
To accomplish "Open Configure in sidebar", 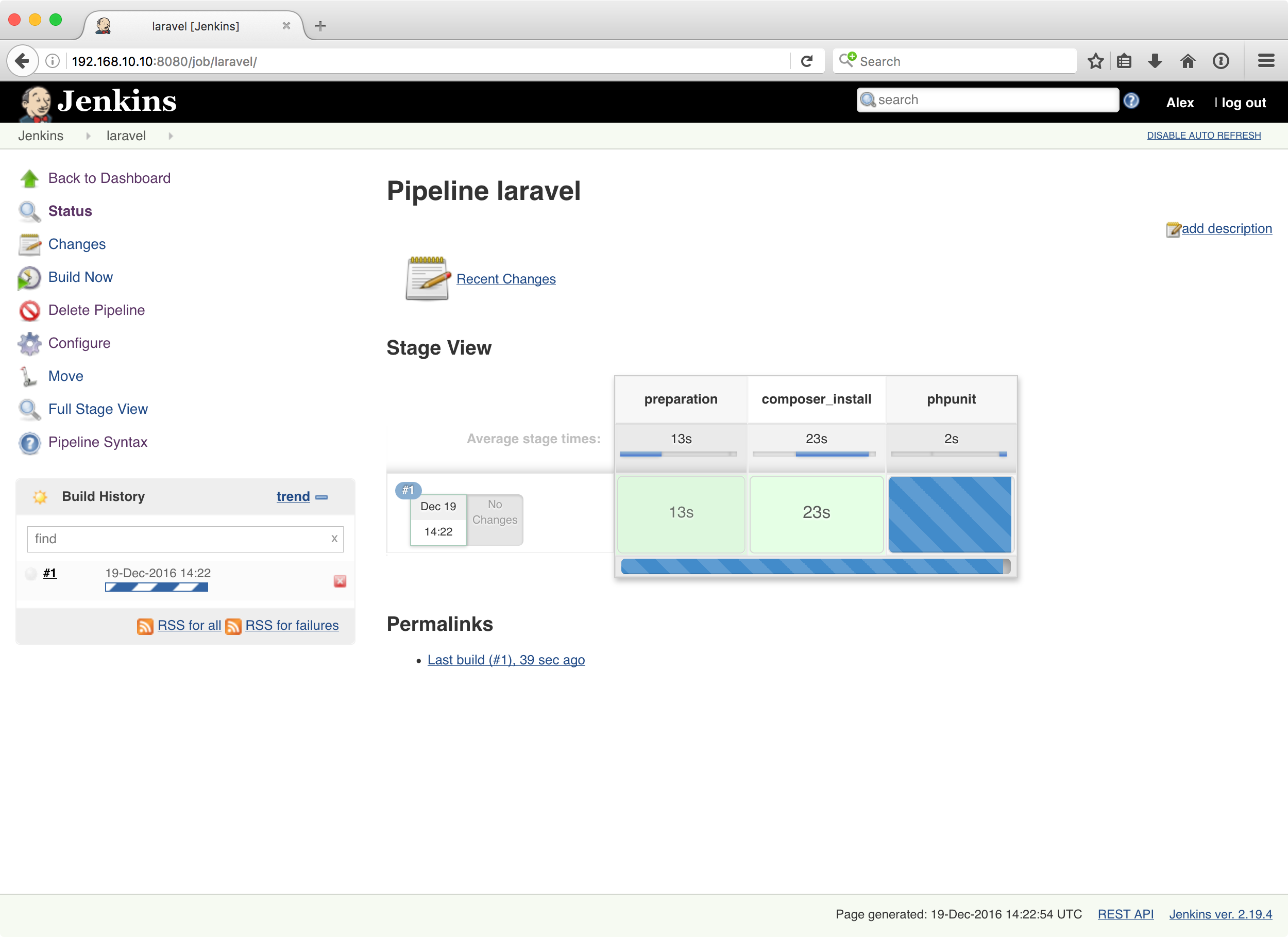I will 79,343.
